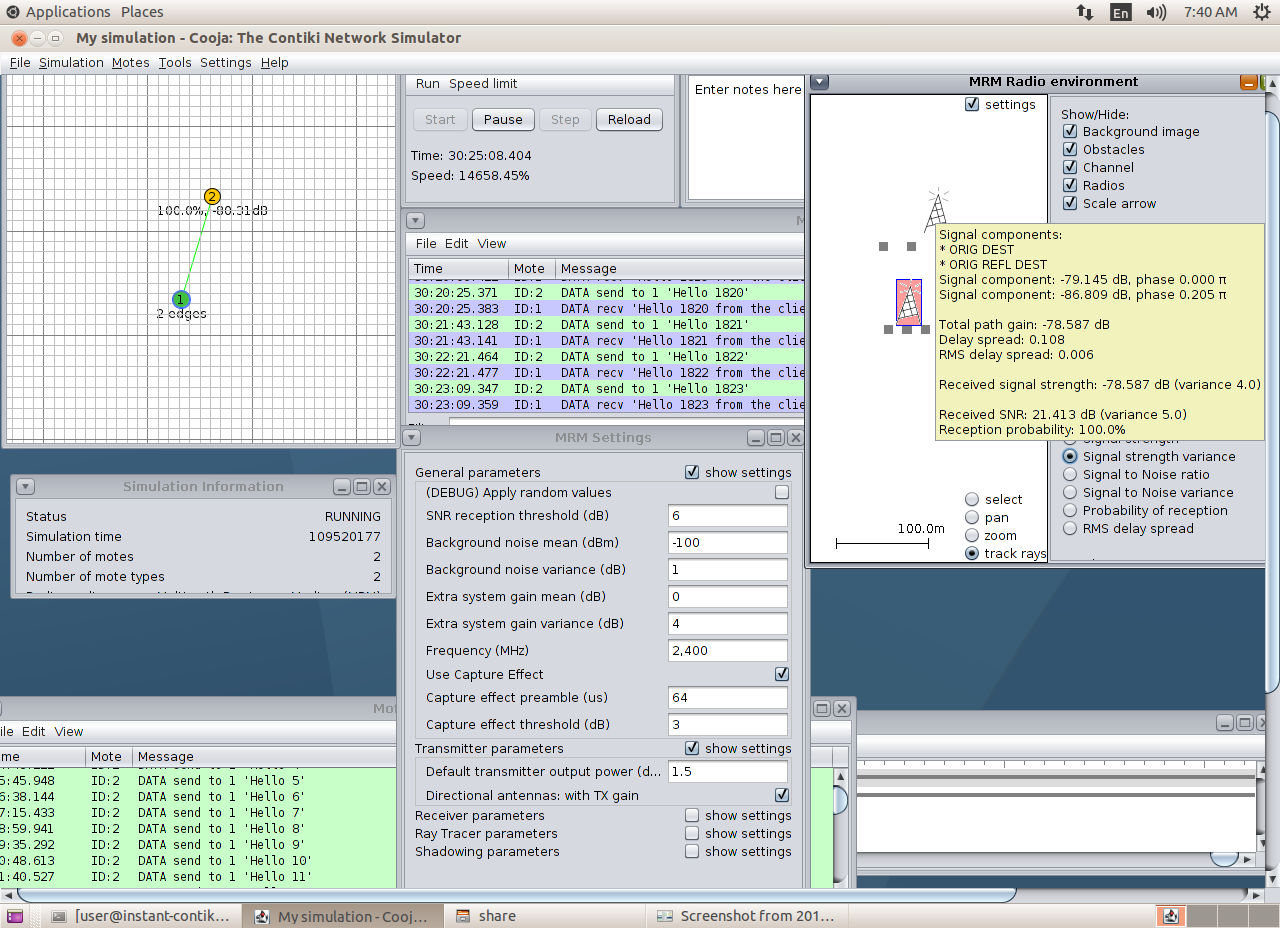The image size is (1280, 928).
Task: Open the Ubuntu Applications menu icon
Action: click(x=12, y=12)
